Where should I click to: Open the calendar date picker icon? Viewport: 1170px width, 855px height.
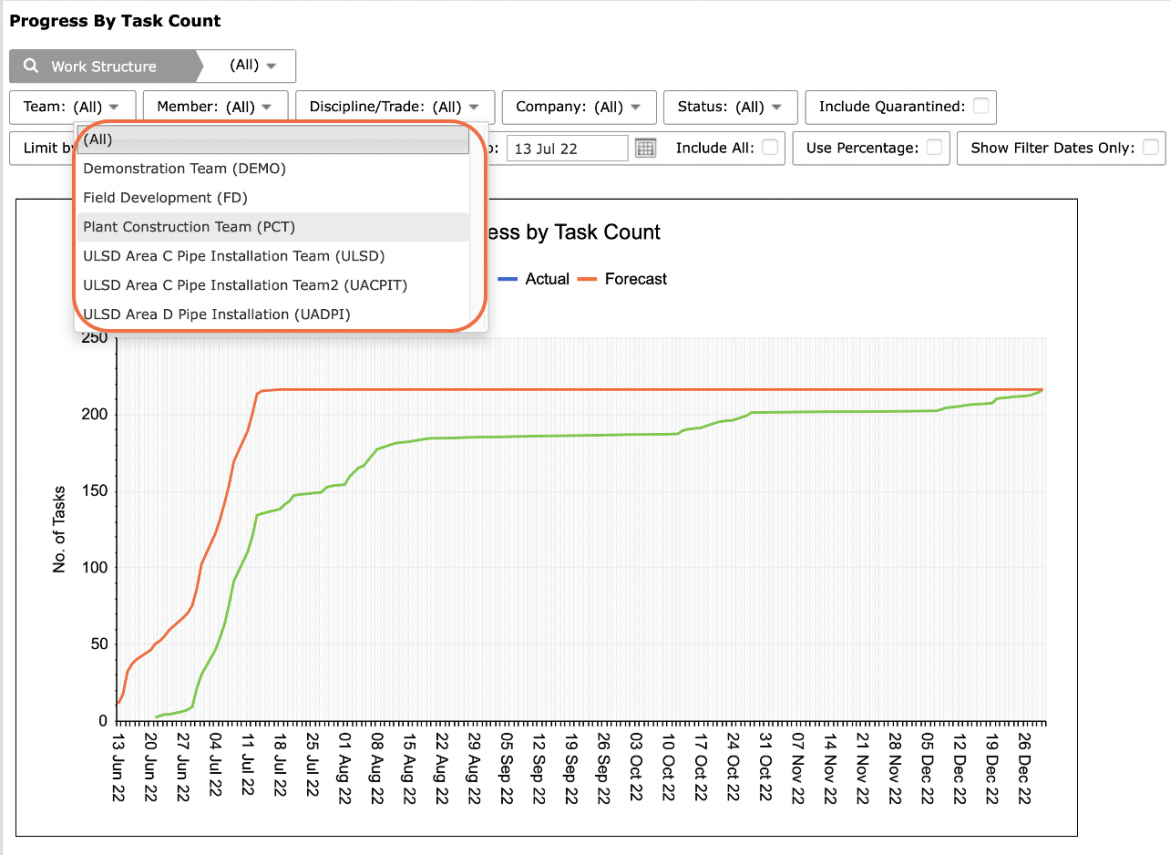645,148
